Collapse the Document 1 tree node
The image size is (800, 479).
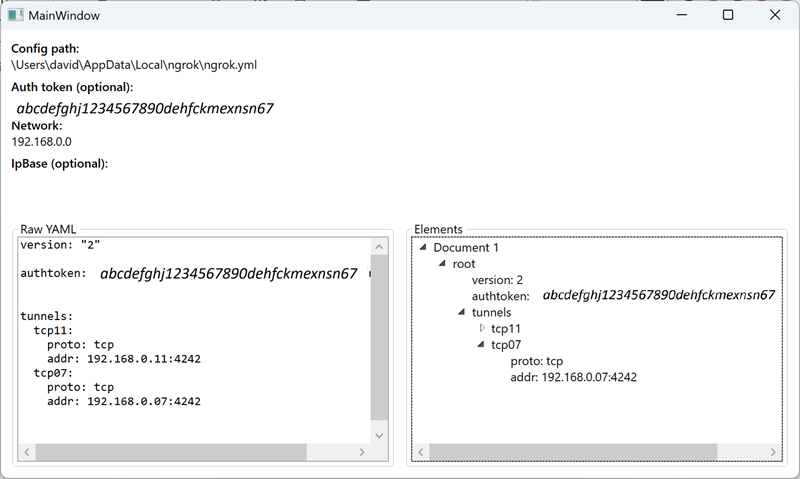tap(423, 248)
